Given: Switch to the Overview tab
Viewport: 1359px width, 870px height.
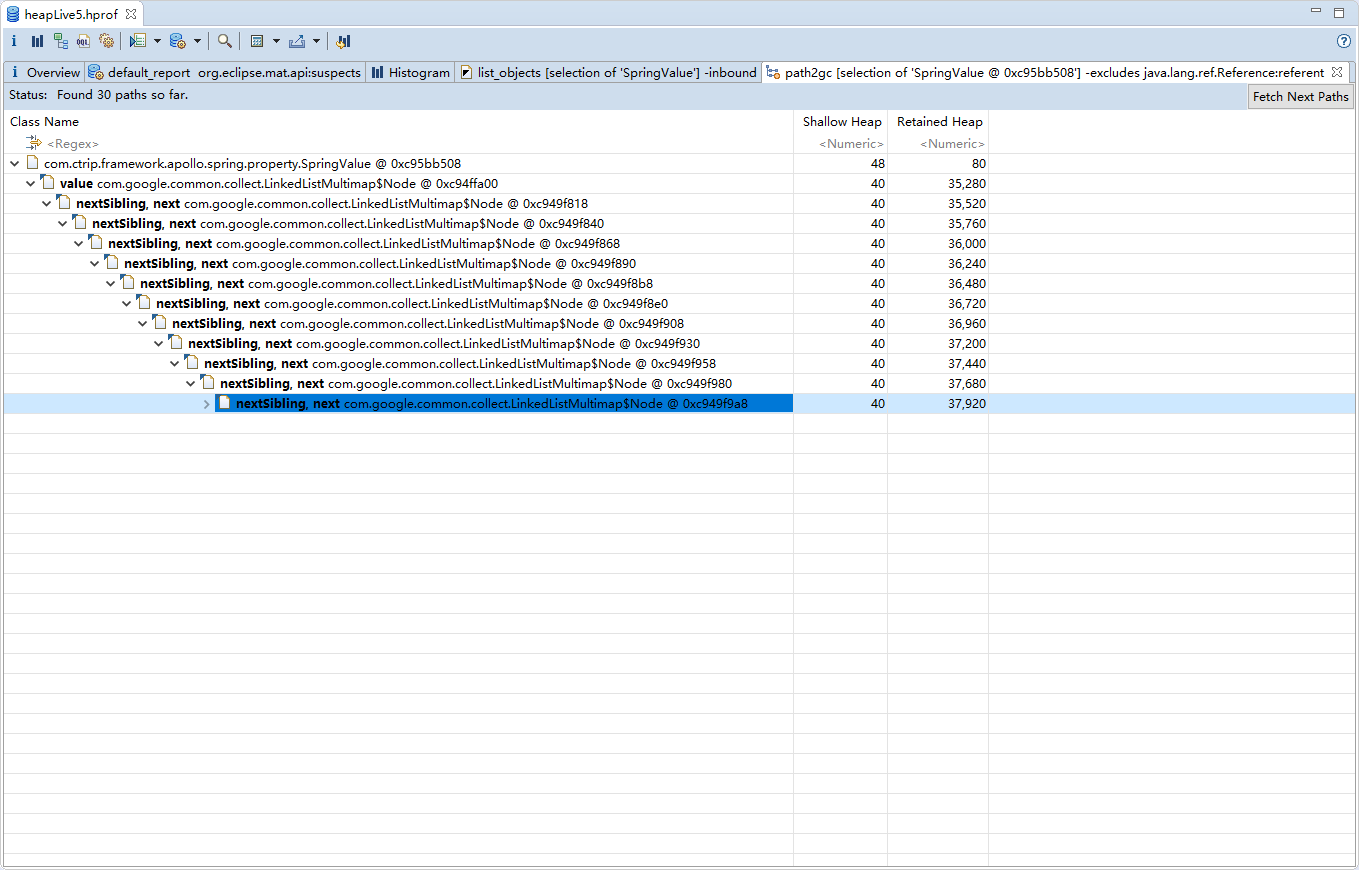Looking at the screenshot, I should pos(44,72).
